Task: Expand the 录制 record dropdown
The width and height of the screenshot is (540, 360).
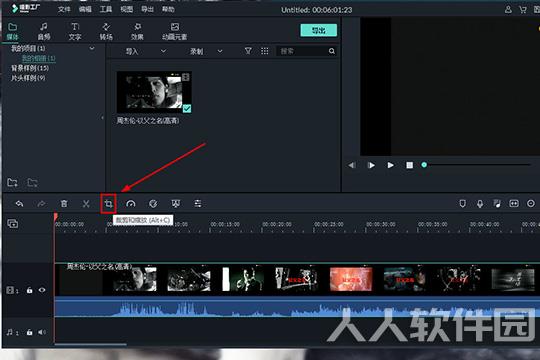Action: point(220,51)
